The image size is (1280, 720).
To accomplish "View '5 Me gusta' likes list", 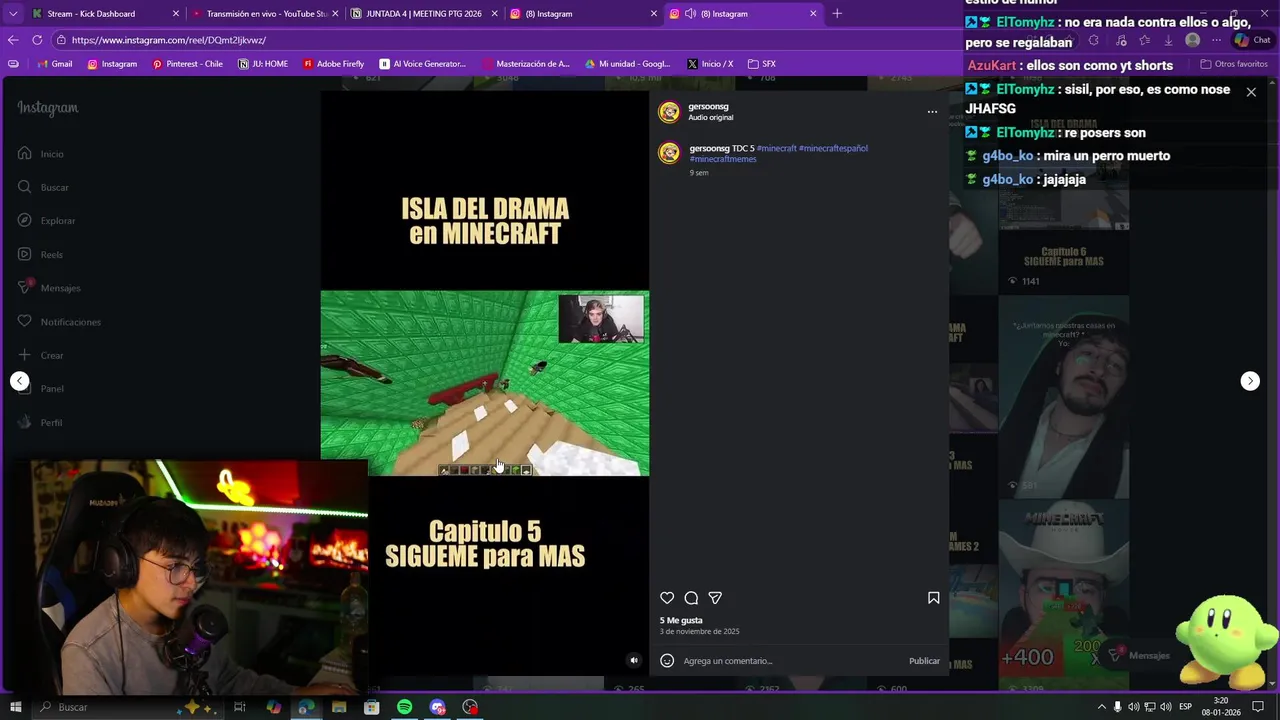I will (681, 620).
